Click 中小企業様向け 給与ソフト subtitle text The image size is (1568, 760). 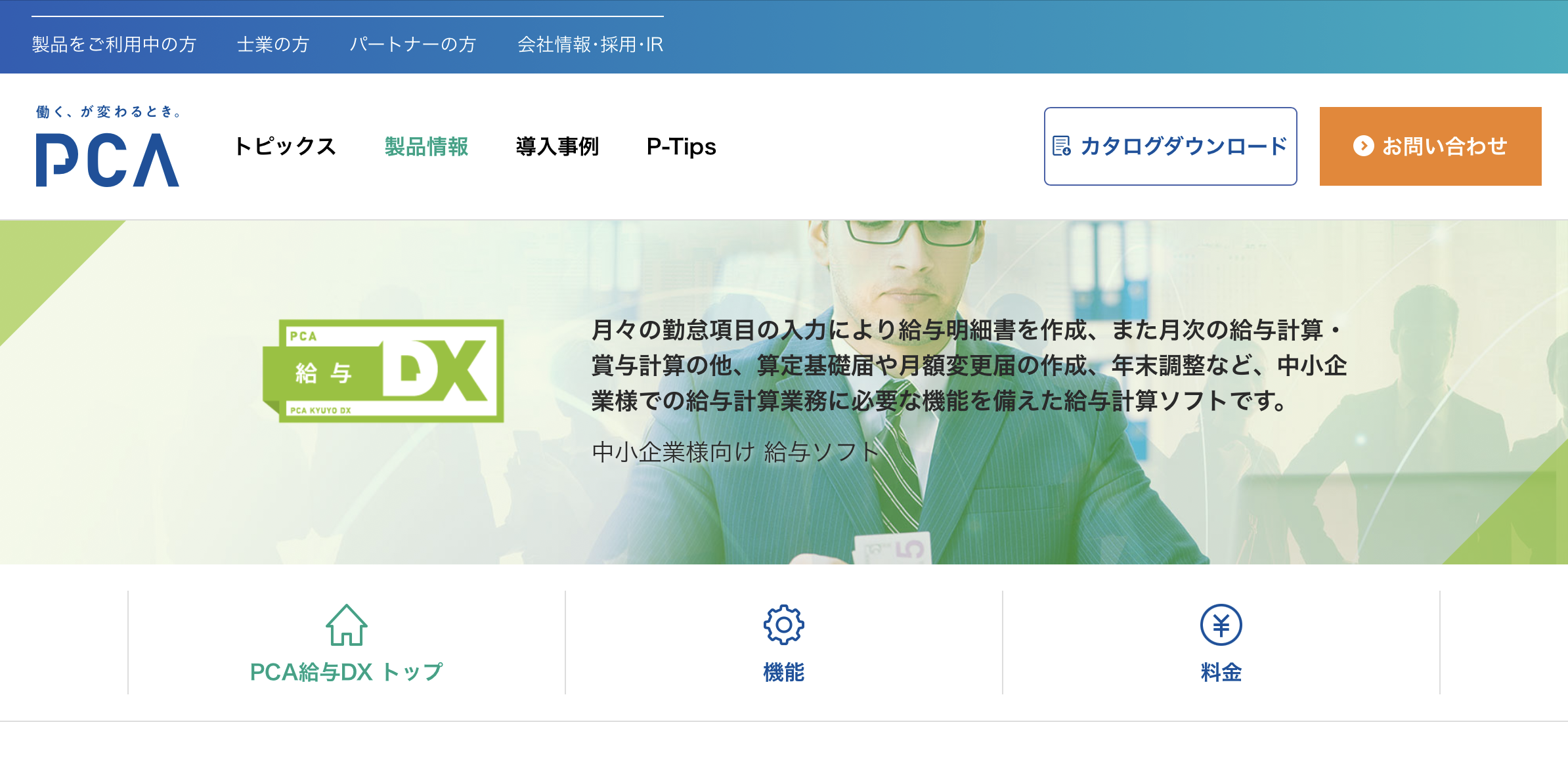tap(735, 452)
